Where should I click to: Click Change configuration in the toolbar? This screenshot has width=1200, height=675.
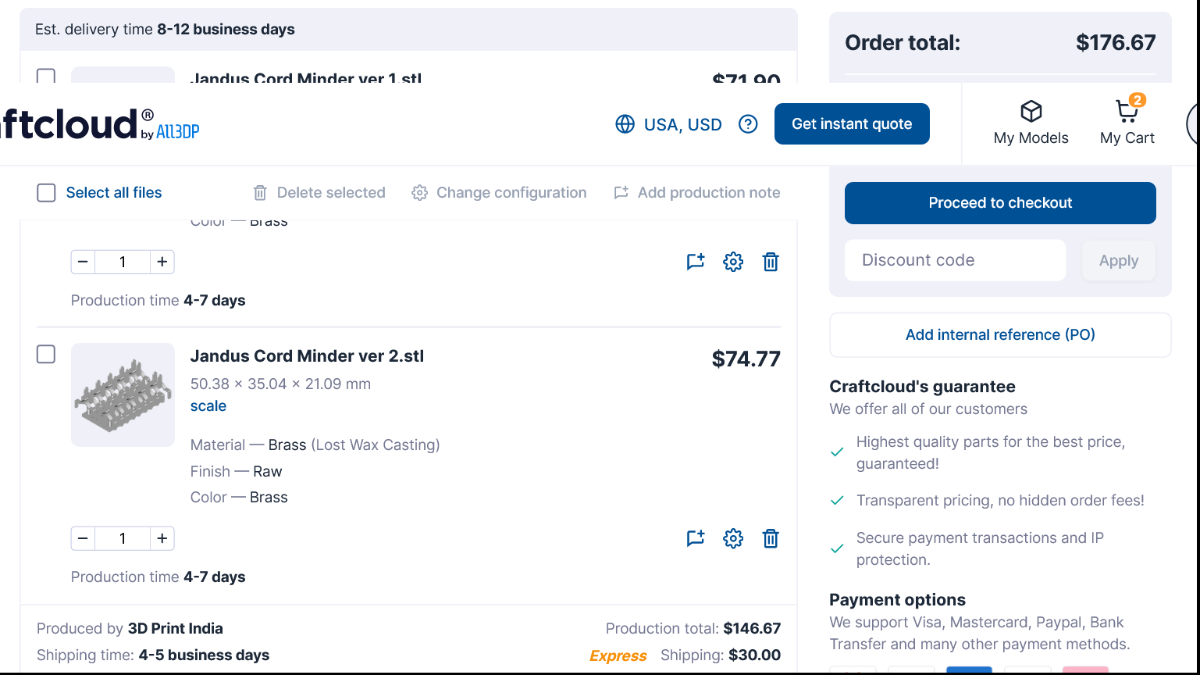click(x=499, y=193)
